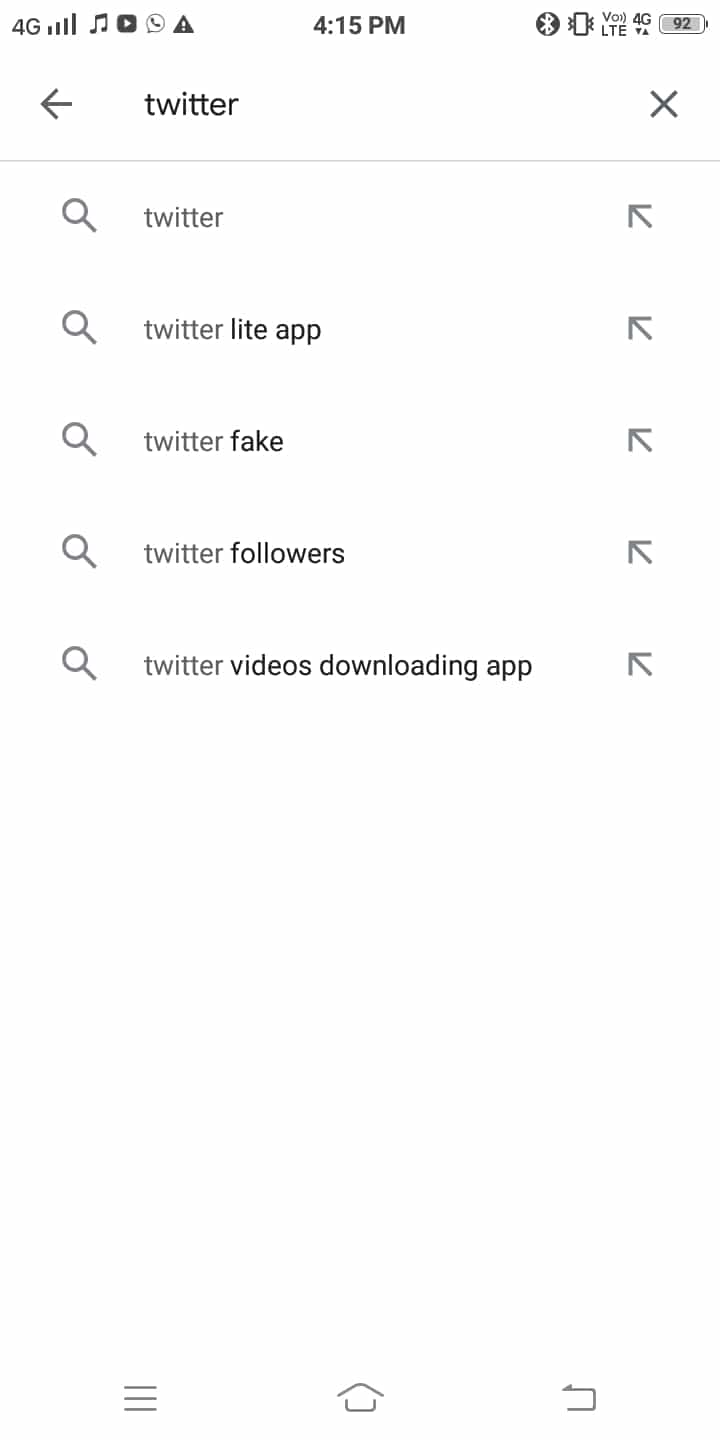Tap the fill-in arrow for 'twitter fake'
Screen dimensions: 720x1440
640,440
